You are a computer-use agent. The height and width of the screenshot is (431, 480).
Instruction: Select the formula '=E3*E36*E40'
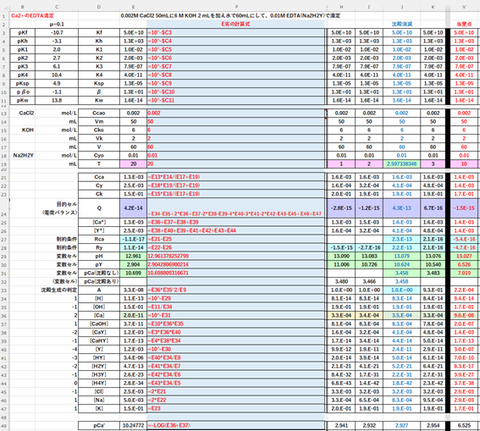236,332
